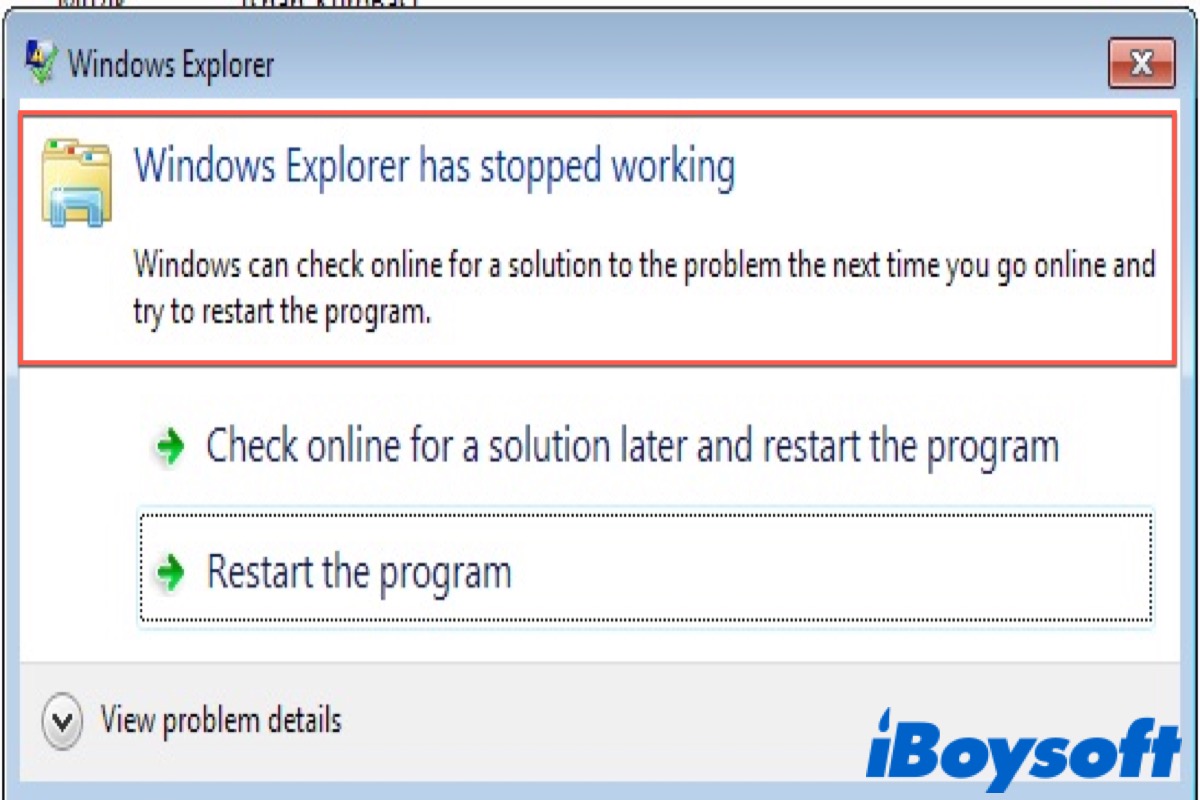Click the green arrow beside Check online option
Viewport: 1200px width, 800px height.
171,447
